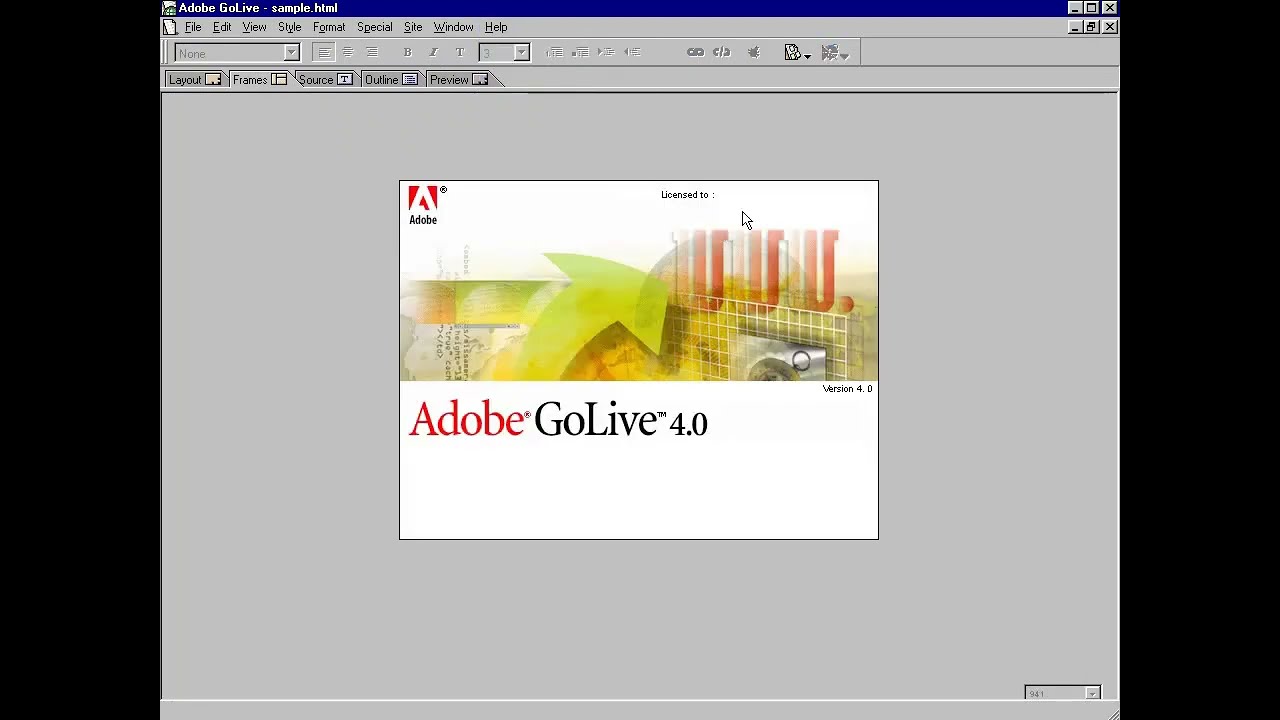Toggle teletype T text style

(460, 53)
